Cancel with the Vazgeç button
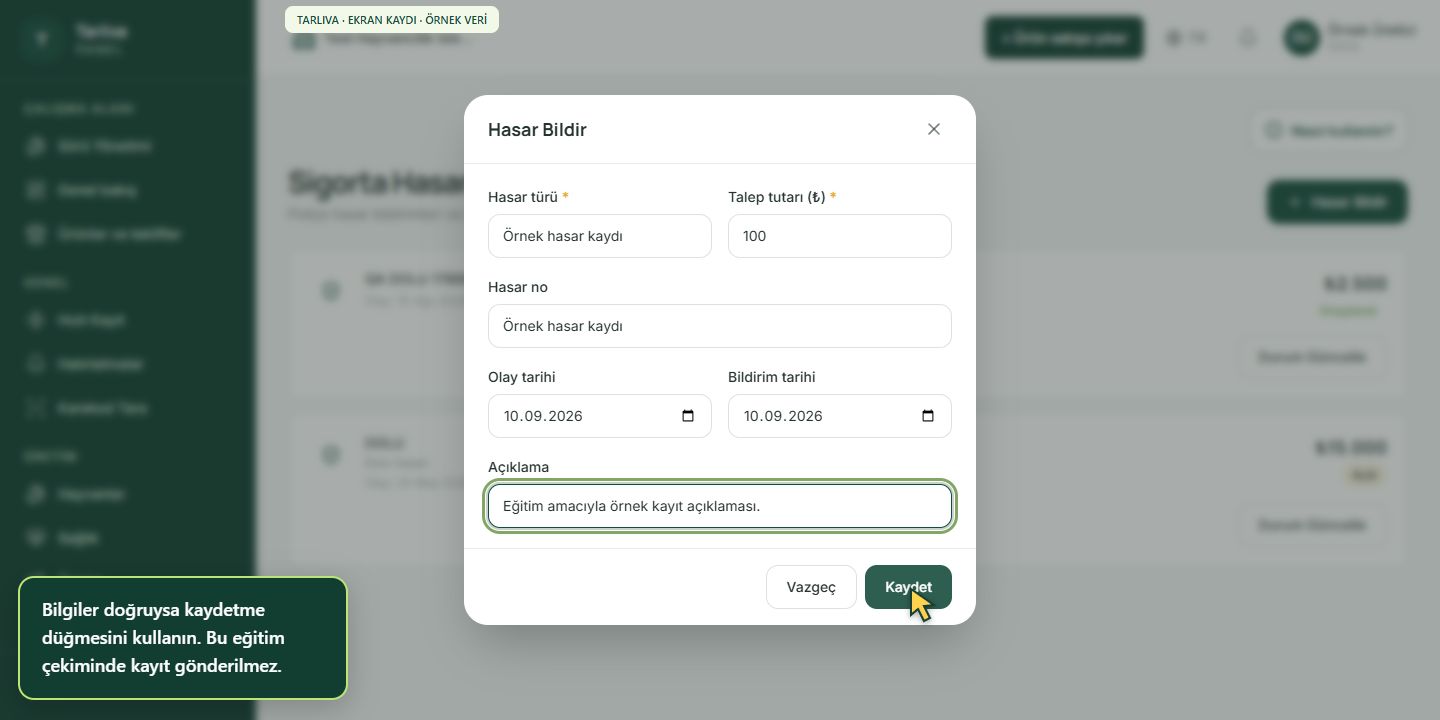Viewport: 1440px width, 720px height. coord(811,587)
